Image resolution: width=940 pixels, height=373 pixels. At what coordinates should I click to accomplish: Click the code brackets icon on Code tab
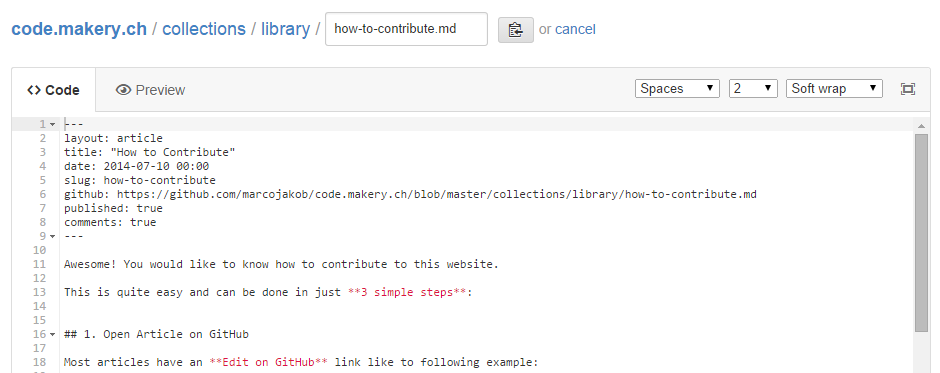pos(34,90)
